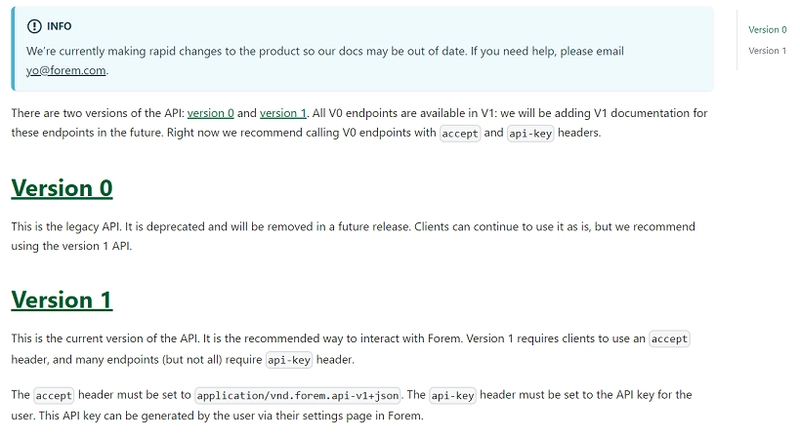Click the application/vnd.forem.api-v1+json code snippet

pos(298,396)
